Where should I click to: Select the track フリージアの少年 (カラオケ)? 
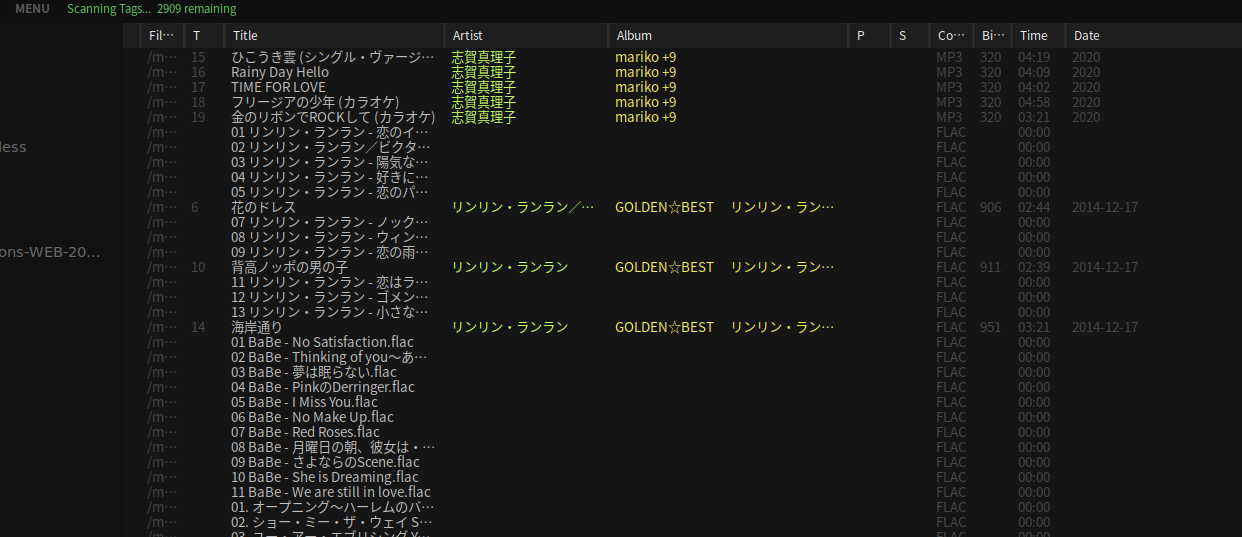coord(315,102)
